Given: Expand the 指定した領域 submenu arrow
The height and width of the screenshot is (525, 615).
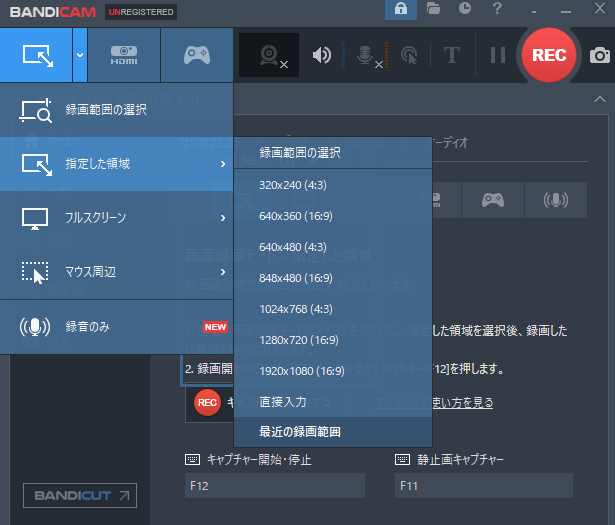Looking at the screenshot, I should click(x=223, y=164).
